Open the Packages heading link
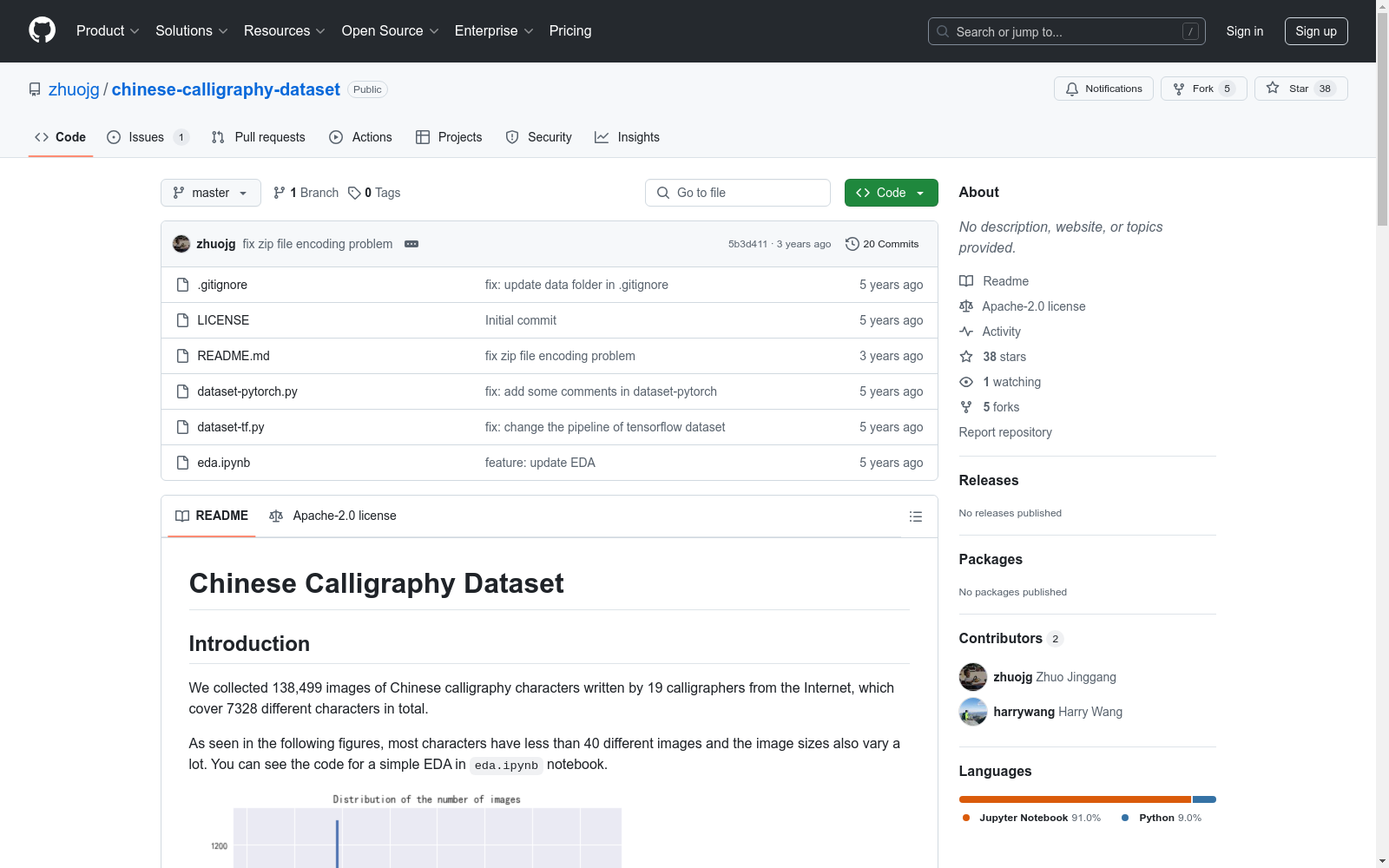Viewport: 1389px width, 868px height. (x=991, y=559)
